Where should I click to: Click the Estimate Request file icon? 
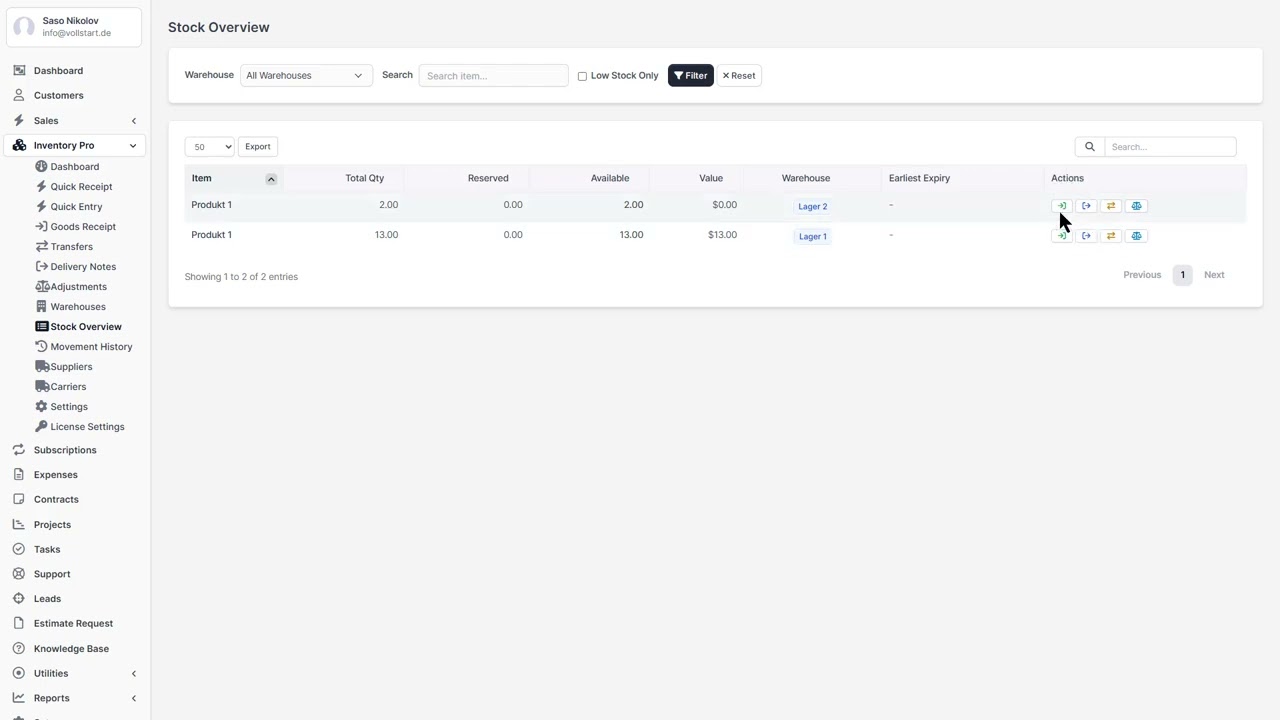[19, 623]
